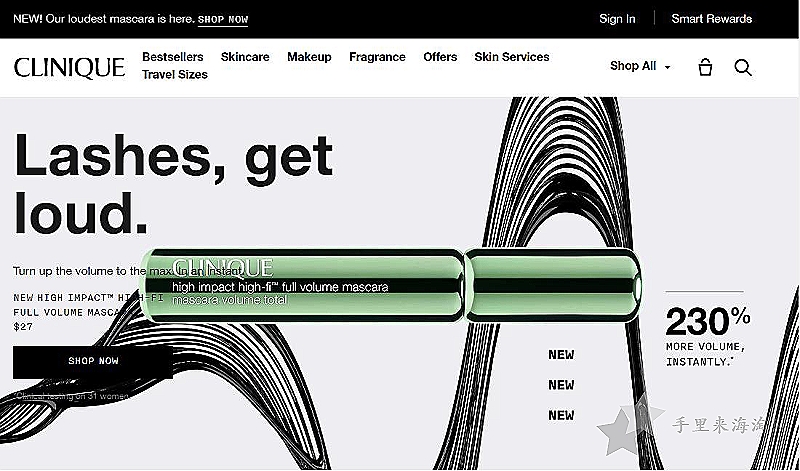Click SHOP NOW in the top banner
This screenshot has height=471, width=800.
[x=223, y=20]
